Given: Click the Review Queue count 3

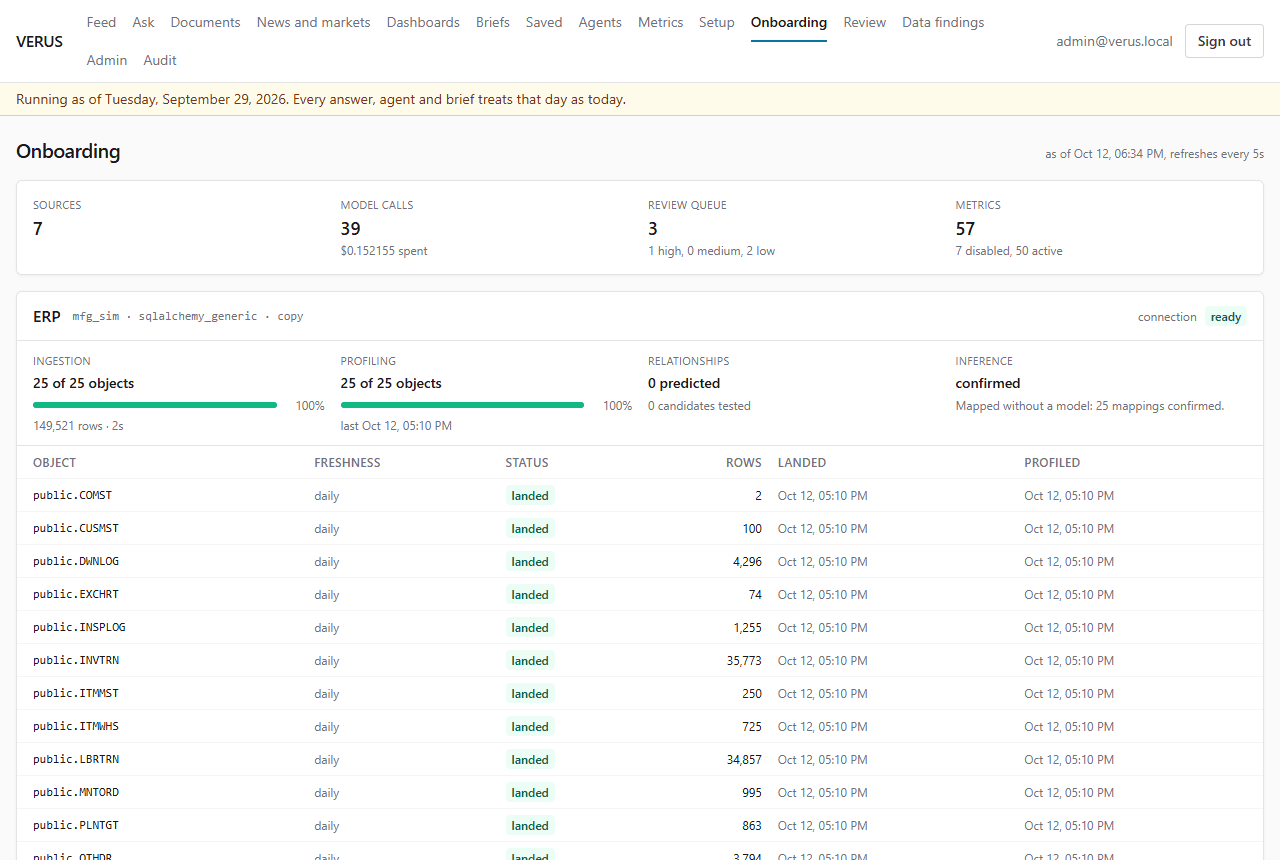Looking at the screenshot, I should (652, 229).
